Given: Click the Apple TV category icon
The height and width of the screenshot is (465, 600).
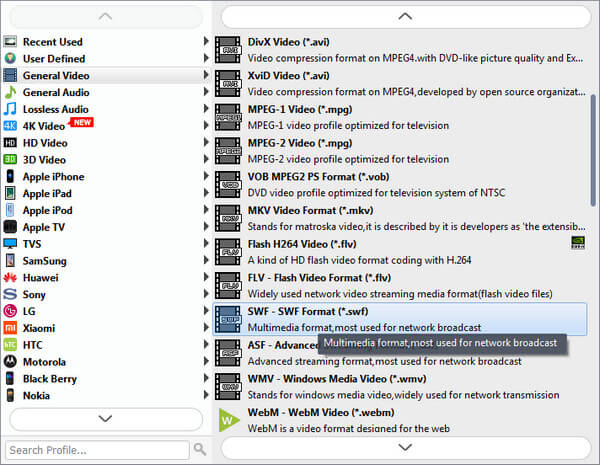Looking at the screenshot, I should pyautogui.click(x=10, y=227).
